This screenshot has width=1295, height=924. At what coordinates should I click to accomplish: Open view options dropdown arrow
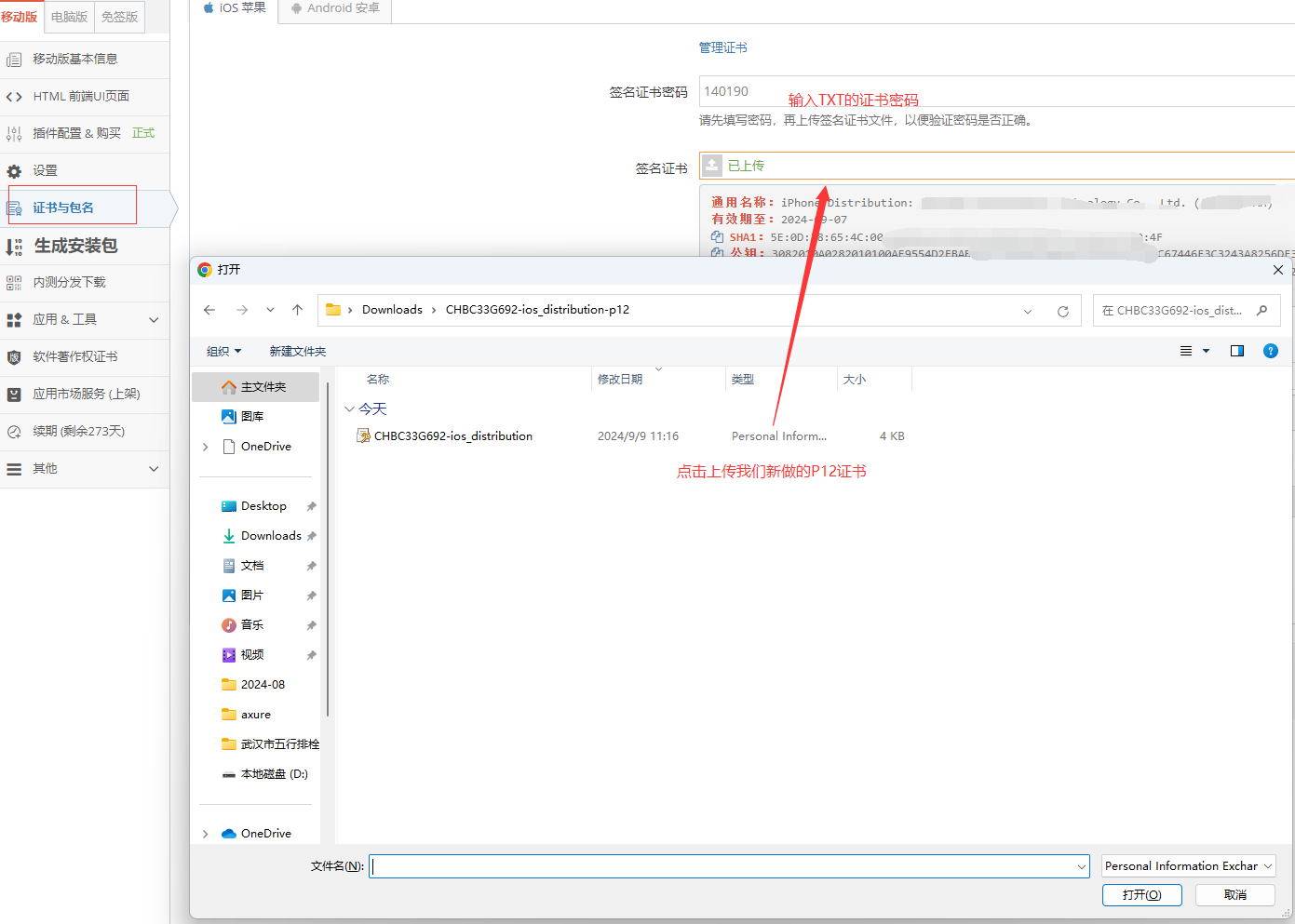click(x=1206, y=351)
